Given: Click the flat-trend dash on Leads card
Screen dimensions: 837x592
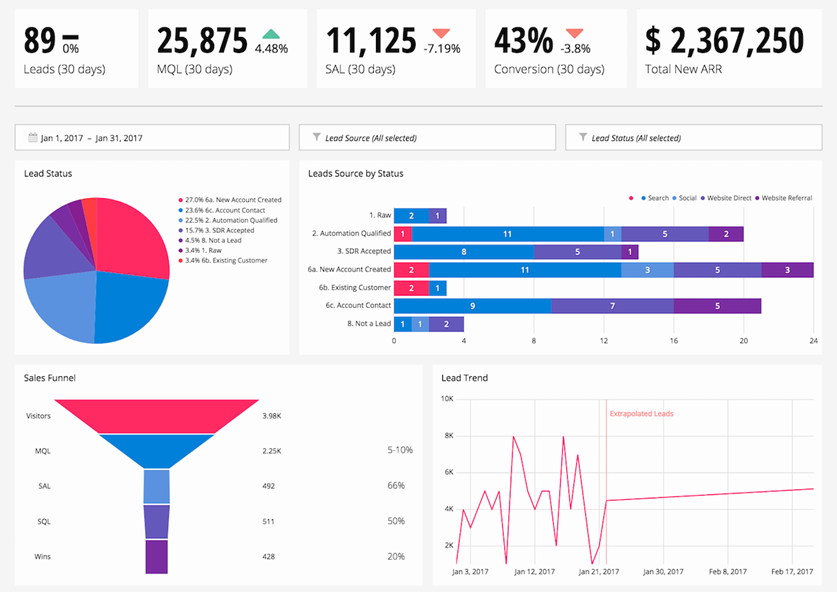Looking at the screenshot, I should [71, 36].
